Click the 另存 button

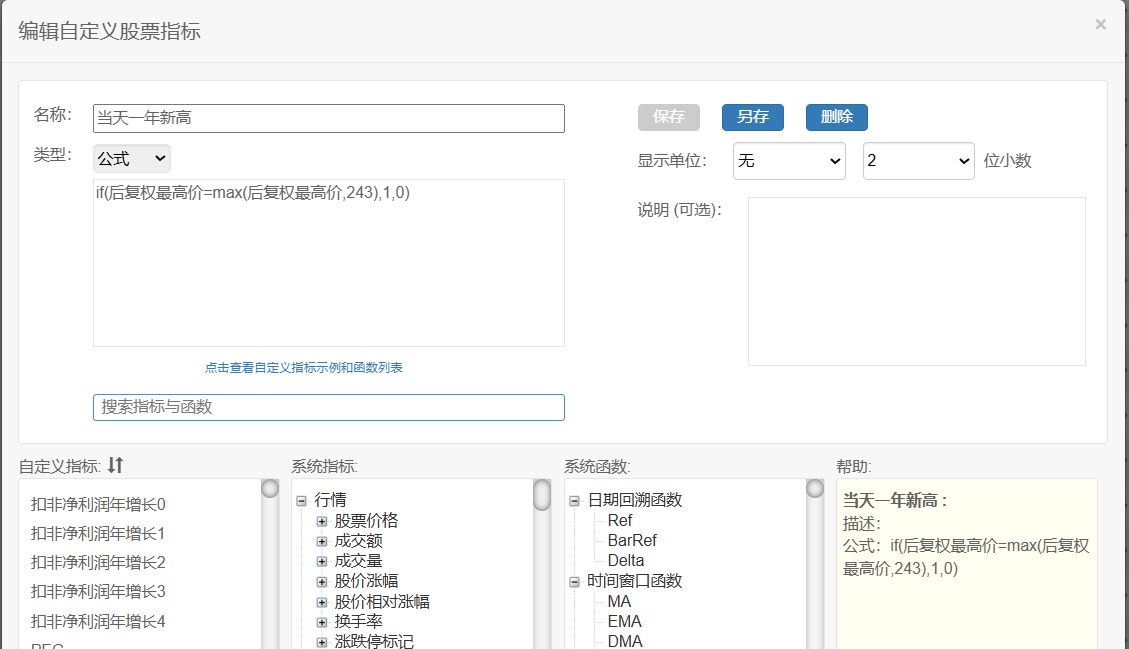[x=752, y=117]
